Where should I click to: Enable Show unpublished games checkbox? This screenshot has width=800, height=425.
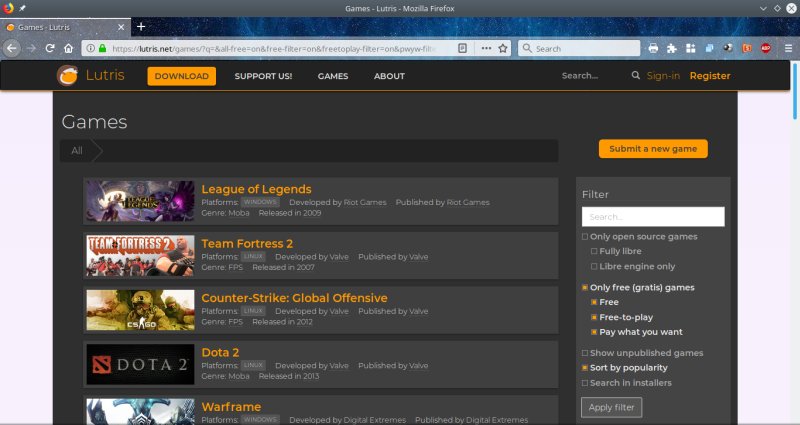coord(585,353)
